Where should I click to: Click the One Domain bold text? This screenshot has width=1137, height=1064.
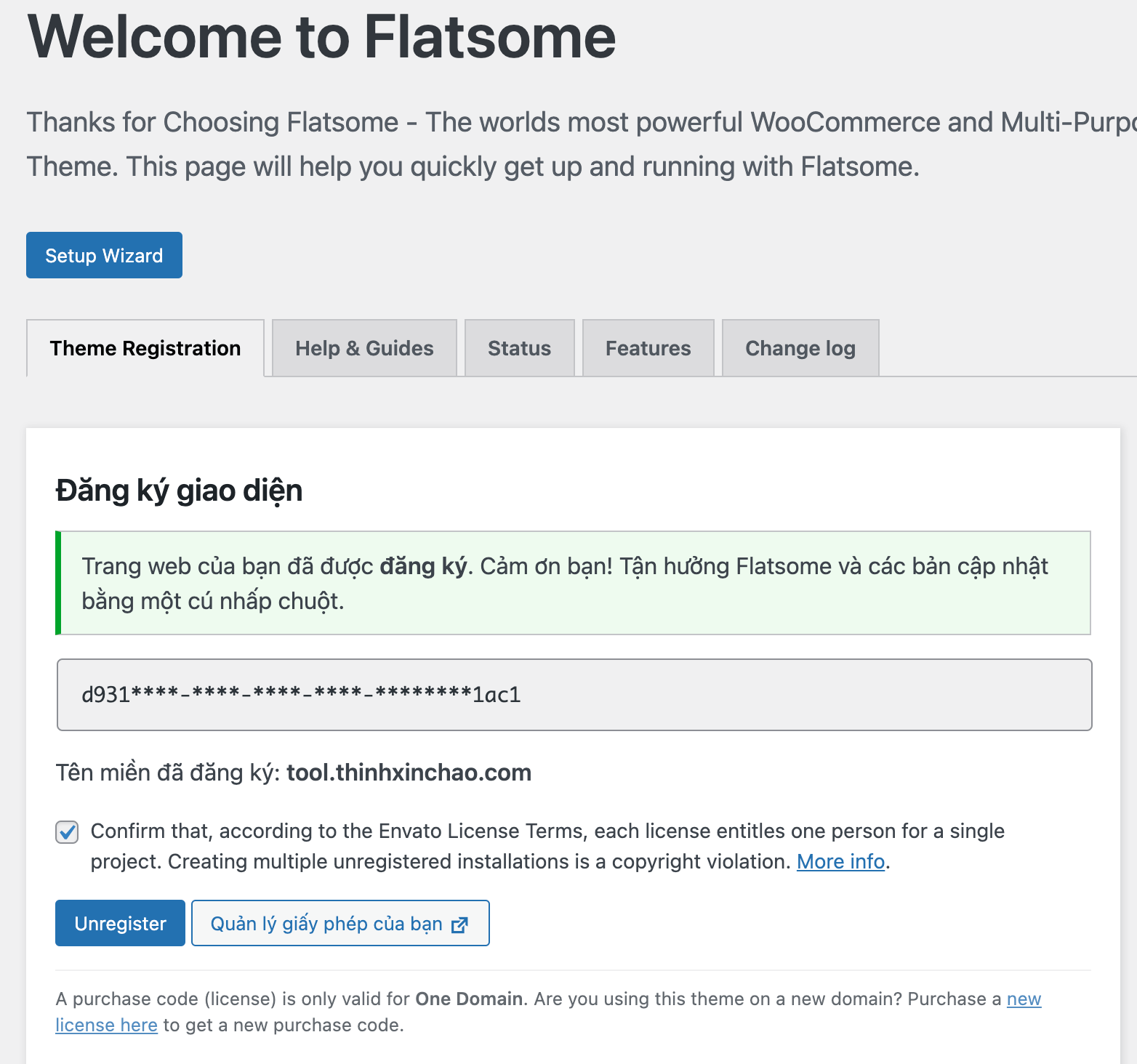click(x=469, y=999)
